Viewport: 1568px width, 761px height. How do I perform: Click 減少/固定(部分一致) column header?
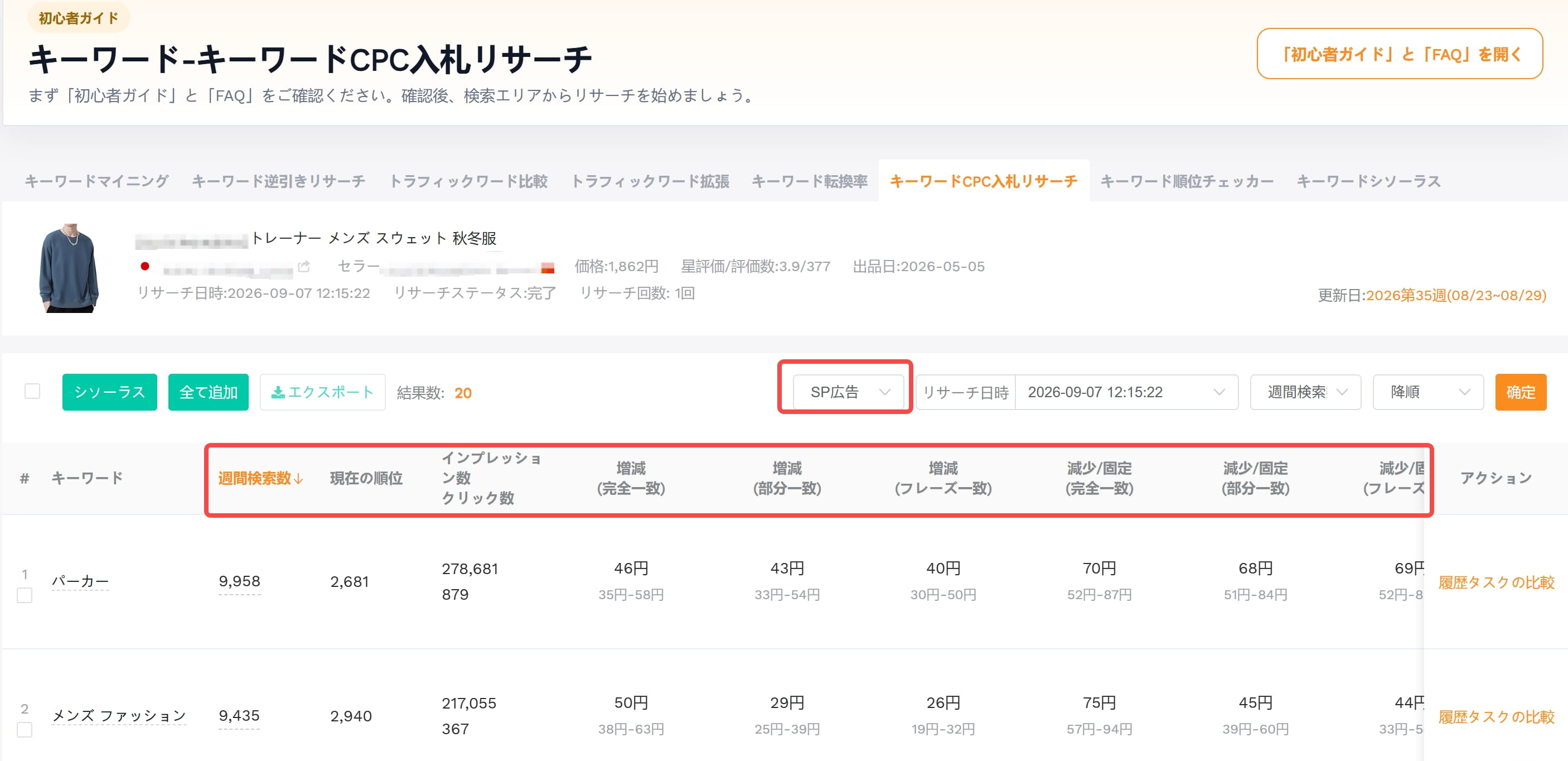[1255, 479]
